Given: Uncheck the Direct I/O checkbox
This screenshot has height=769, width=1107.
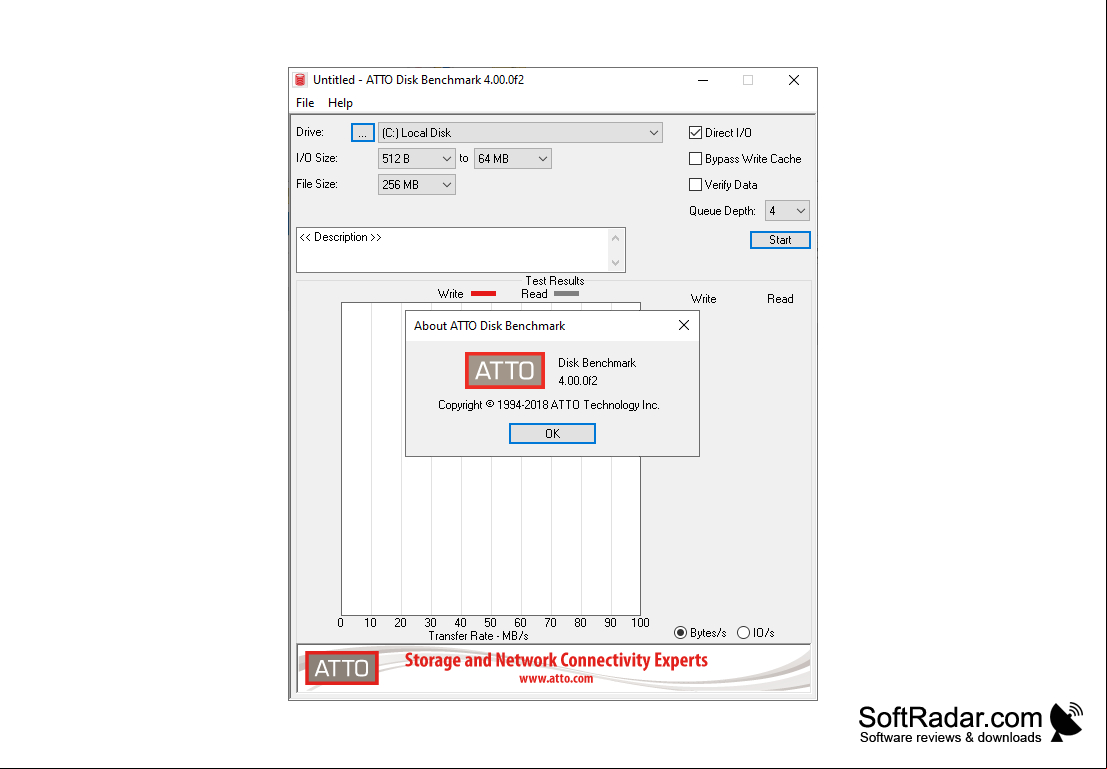Looking at the screenshot, I should (695, 133).
